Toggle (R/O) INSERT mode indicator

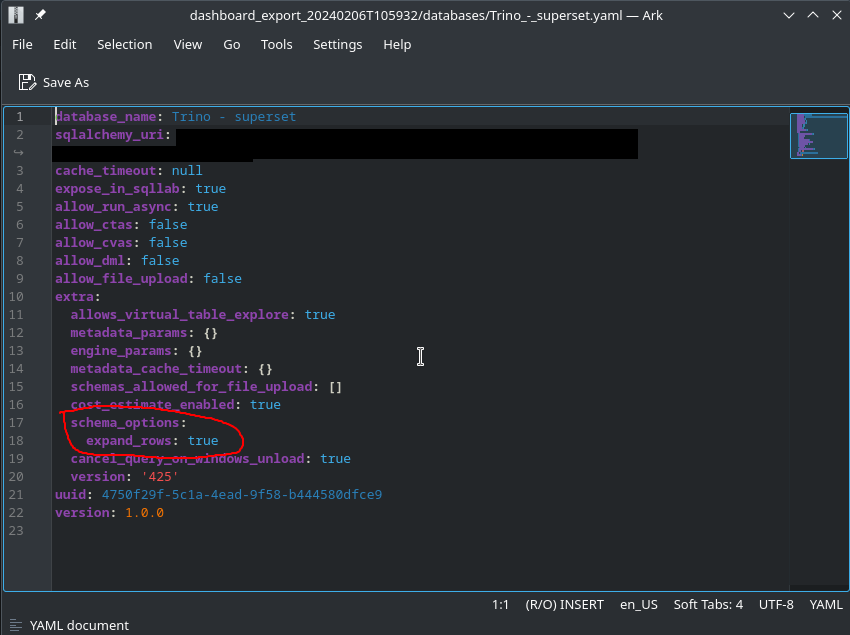(564, 605)
